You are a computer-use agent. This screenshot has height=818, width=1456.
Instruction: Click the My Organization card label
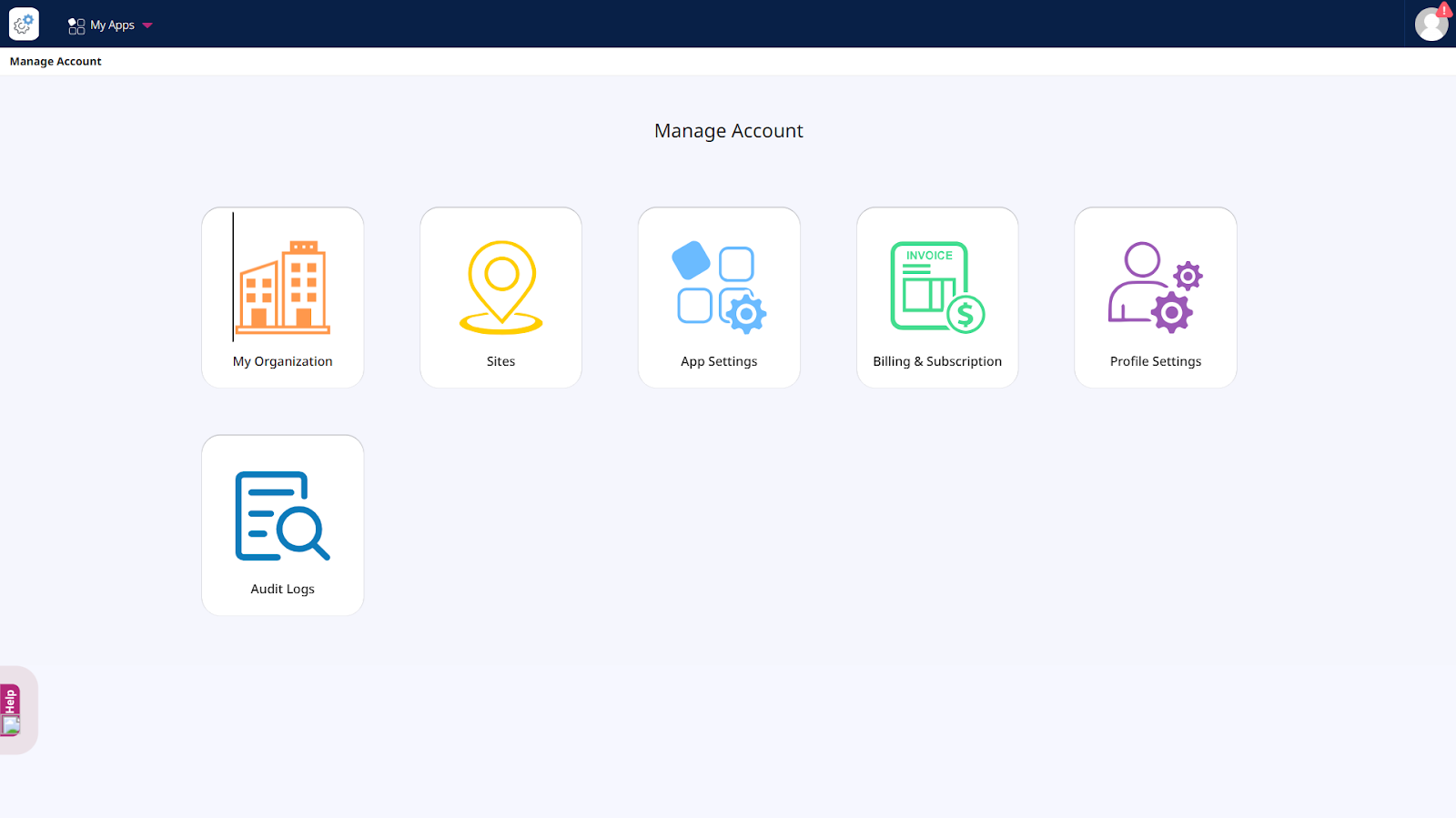pos(282,361)
